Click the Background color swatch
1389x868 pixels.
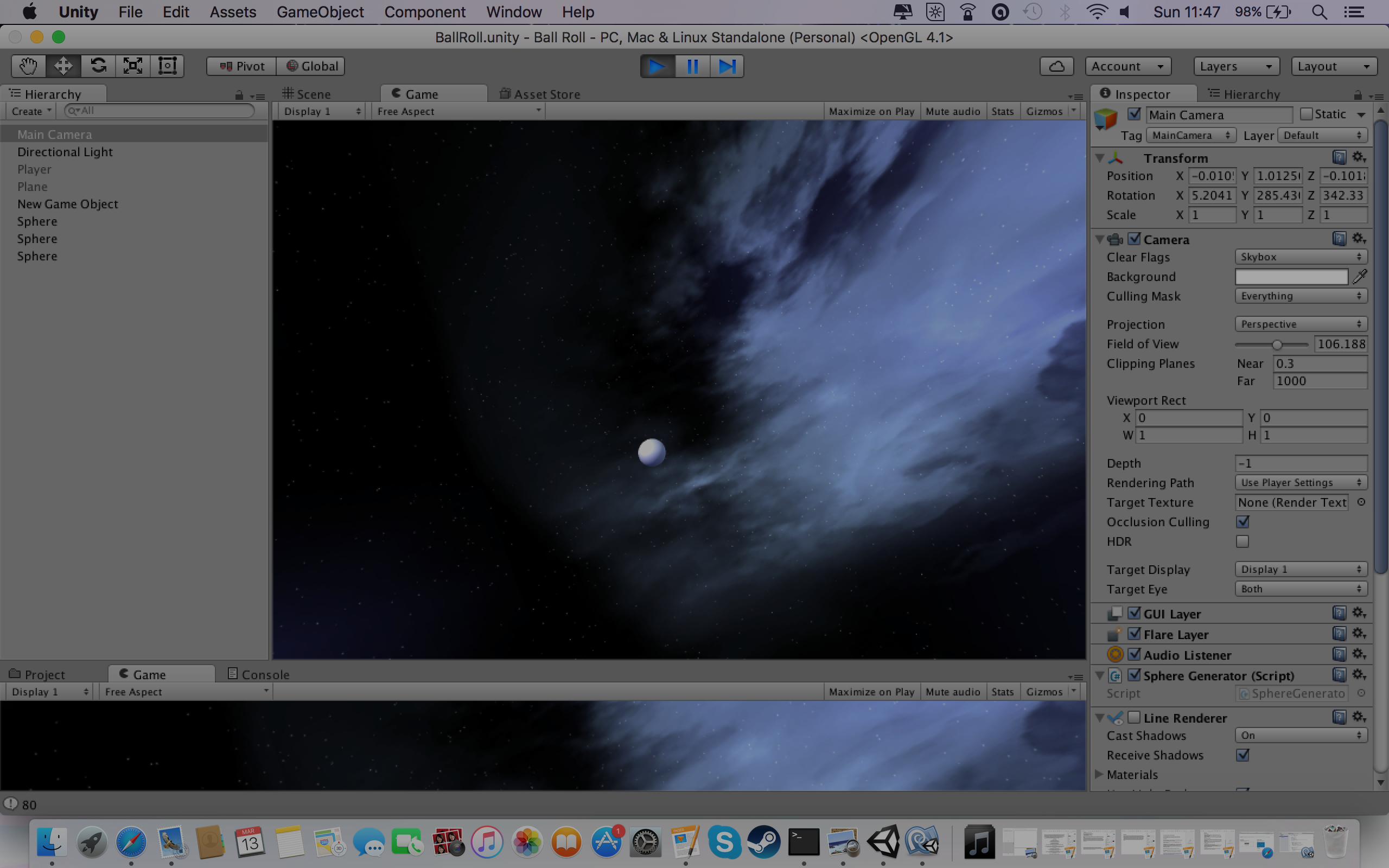pos(1291,277)
